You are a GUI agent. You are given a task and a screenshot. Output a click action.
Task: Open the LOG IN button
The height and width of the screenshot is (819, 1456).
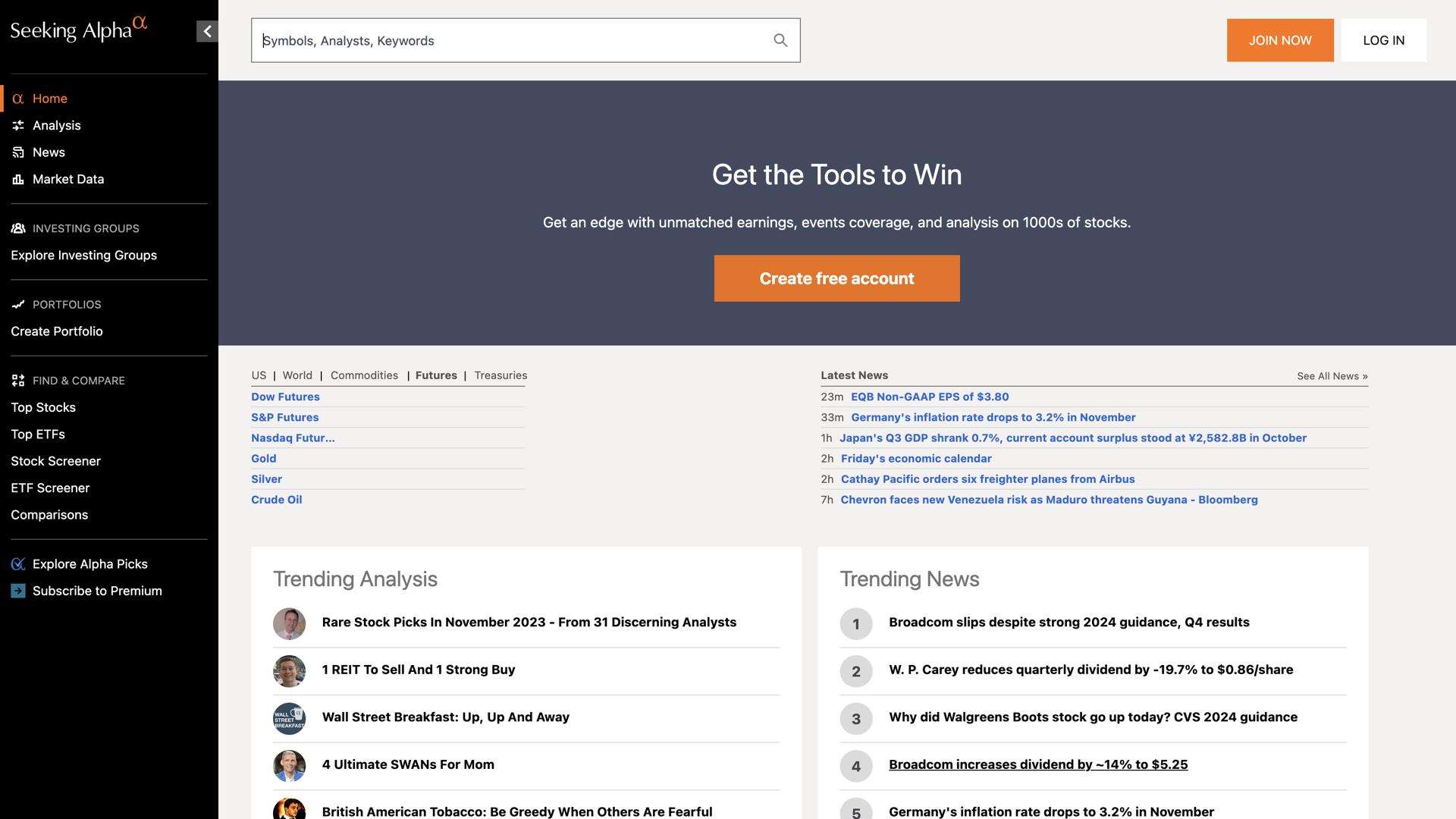1383,40
